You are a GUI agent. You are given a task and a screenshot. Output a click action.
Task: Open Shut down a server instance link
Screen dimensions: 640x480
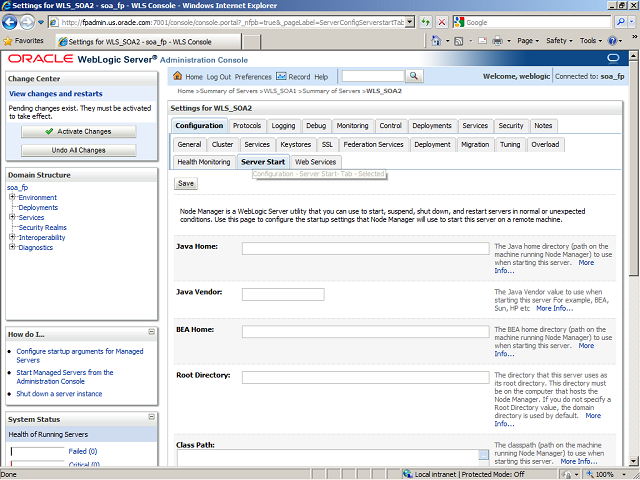(x=59, y=394)
